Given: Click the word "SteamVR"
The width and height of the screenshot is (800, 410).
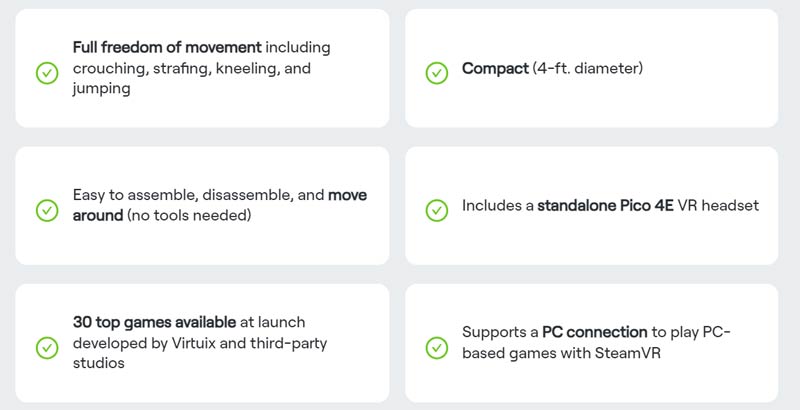Looking at the screenshot, I should coord(627,352).
